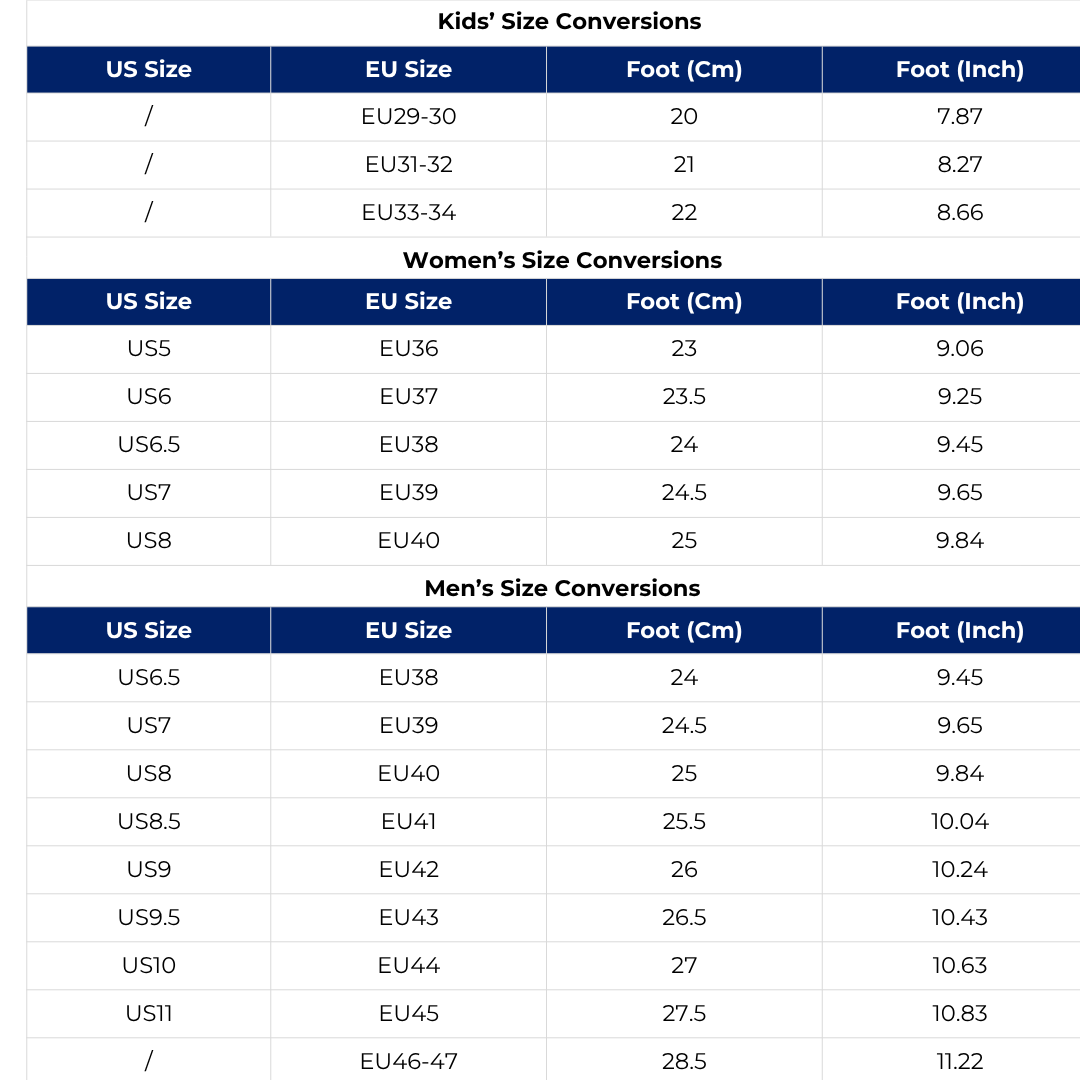Click the 11.22 inch value
Viewport: 1080px width, 1080px height.
click(x=959, y=1061)
